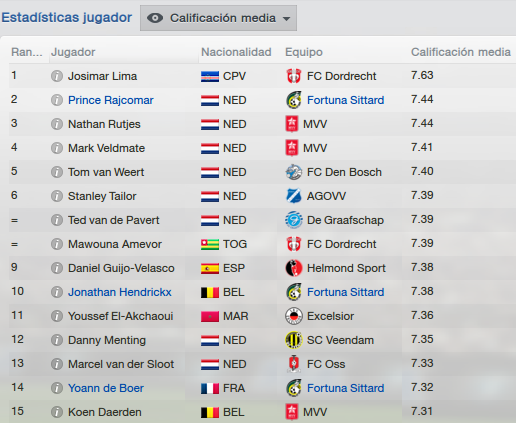Open Calificación media dropdown arrow
The image size is (516, 423).
pyautogui.click(x=286, y=19)
